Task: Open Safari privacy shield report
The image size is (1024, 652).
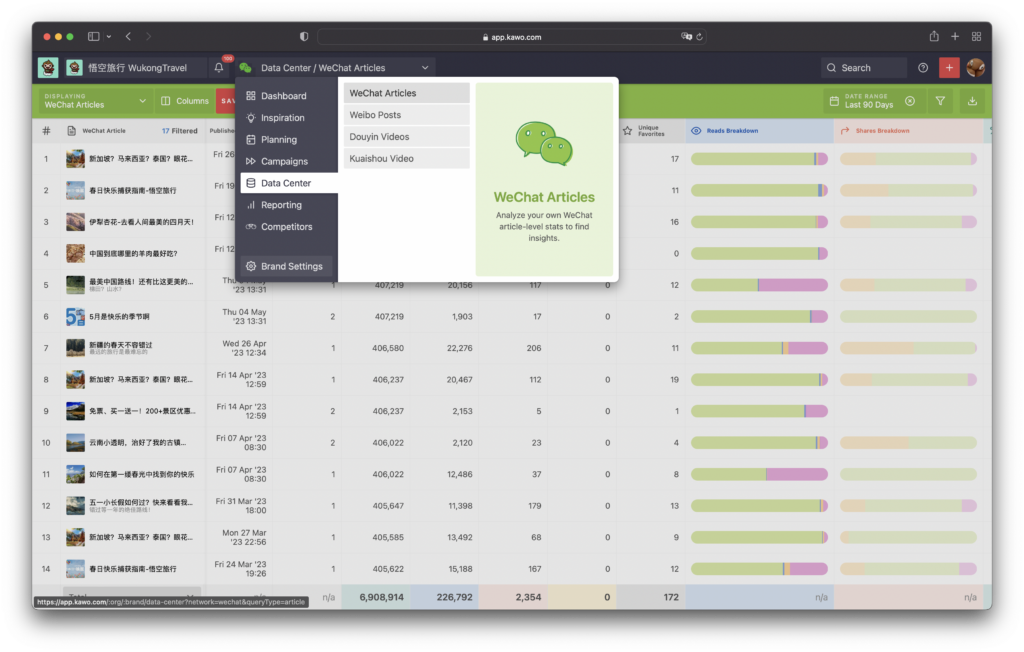Action: pos(304,37)
